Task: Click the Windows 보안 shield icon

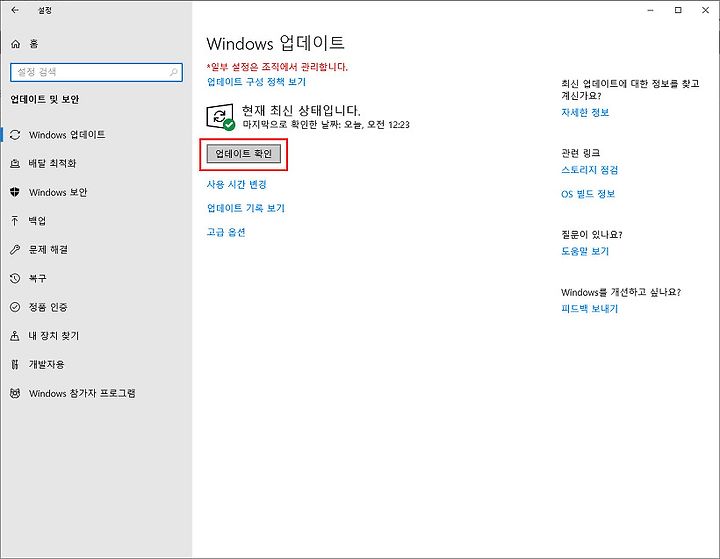Action: 15,192
